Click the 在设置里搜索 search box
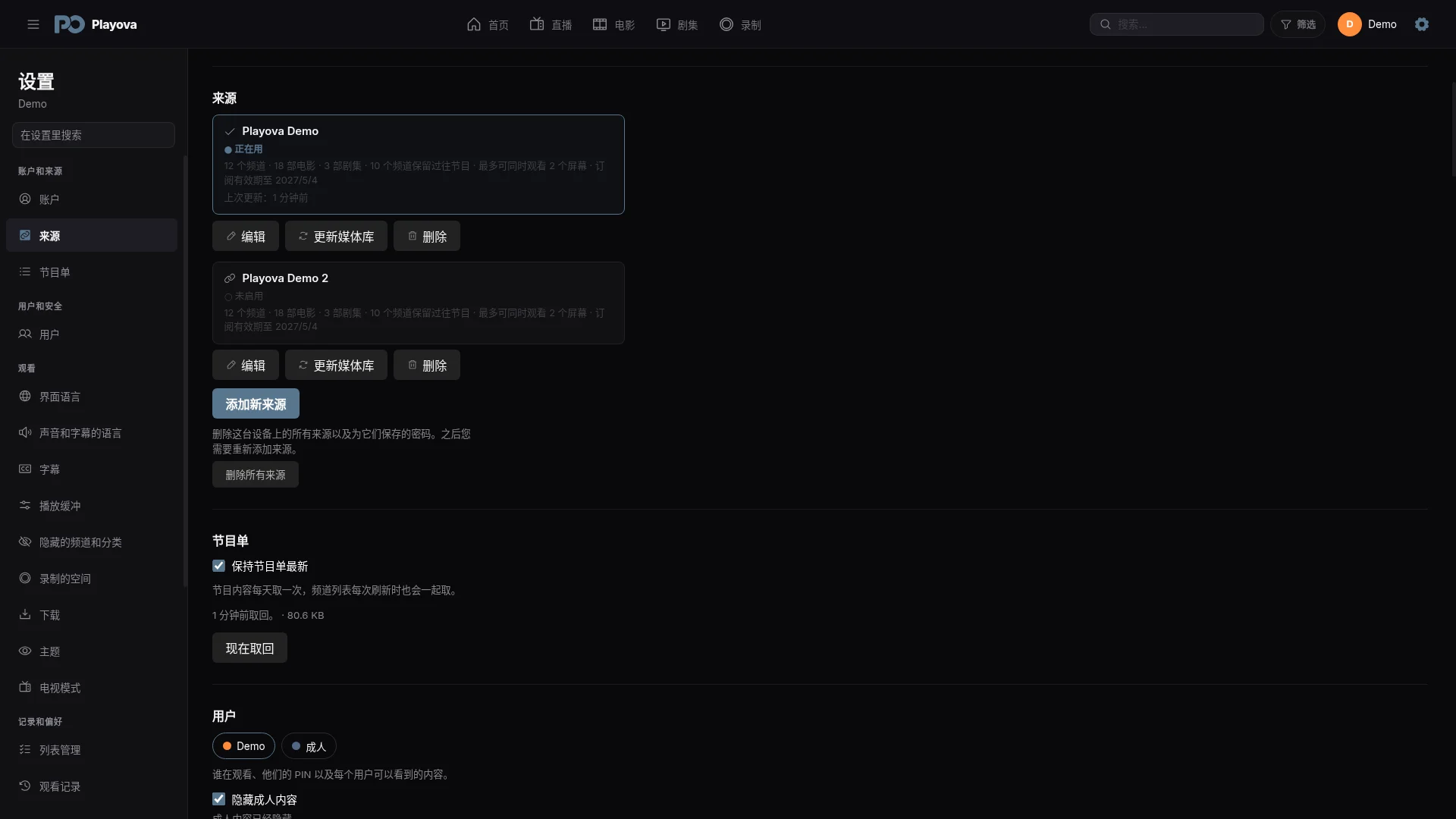 93,135
